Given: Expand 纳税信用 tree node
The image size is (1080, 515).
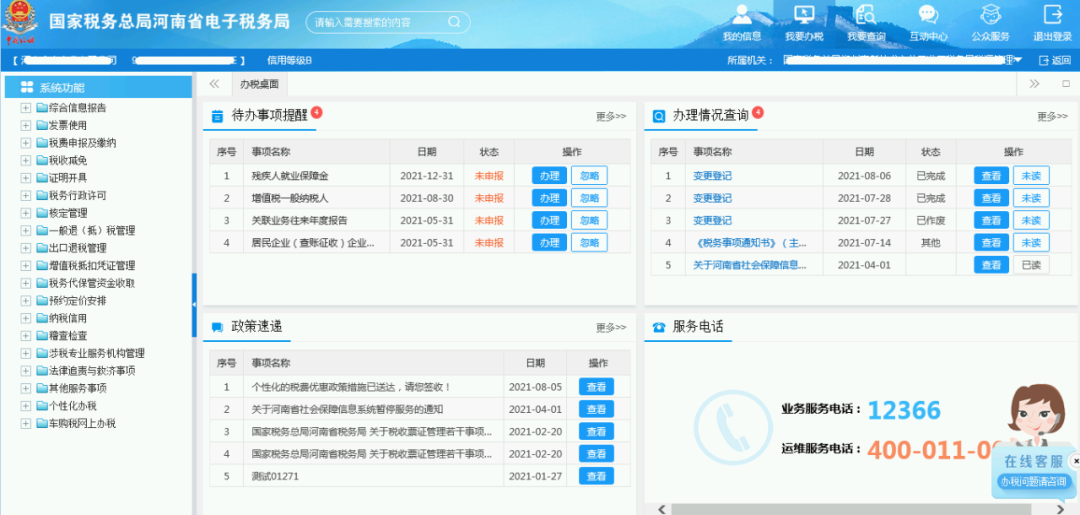Looking at the screenshot, I should pos(25,318).
